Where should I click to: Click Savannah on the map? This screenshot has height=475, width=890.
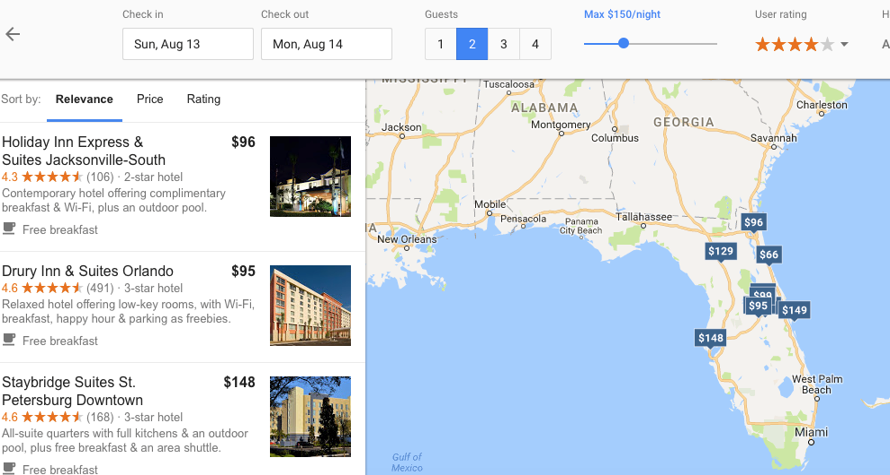[774, 138]
